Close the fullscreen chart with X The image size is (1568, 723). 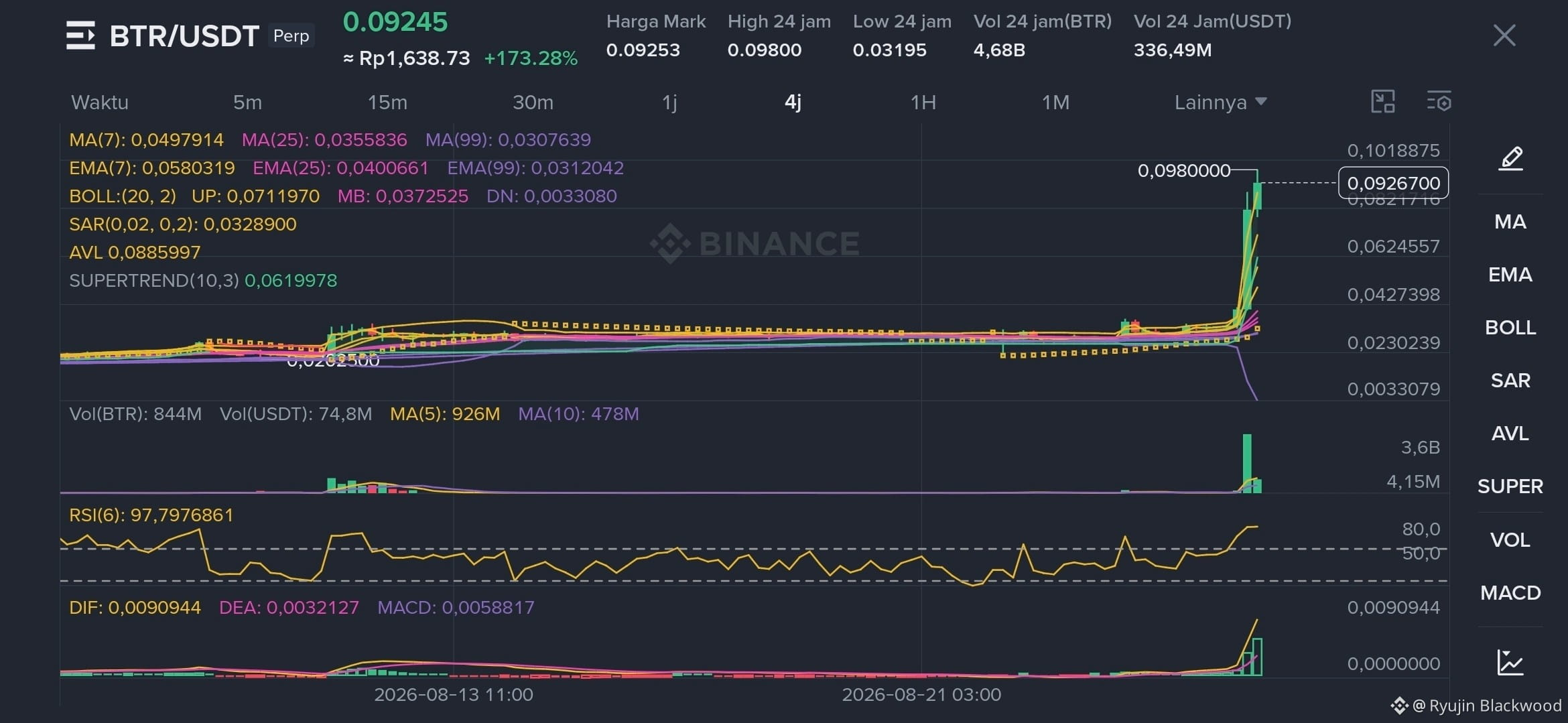pos(1504,36)
